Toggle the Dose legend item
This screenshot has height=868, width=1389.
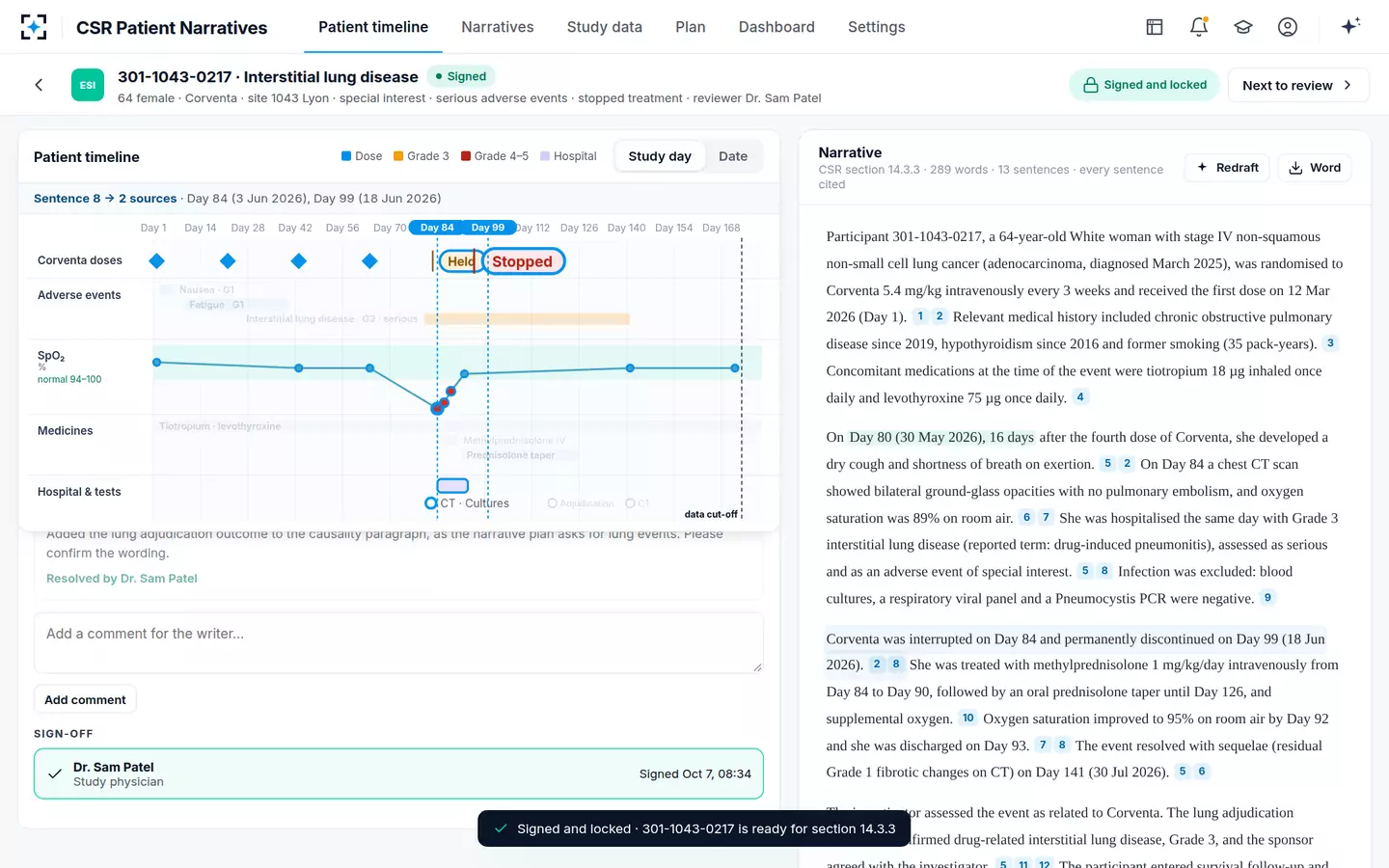pos(362,156)
